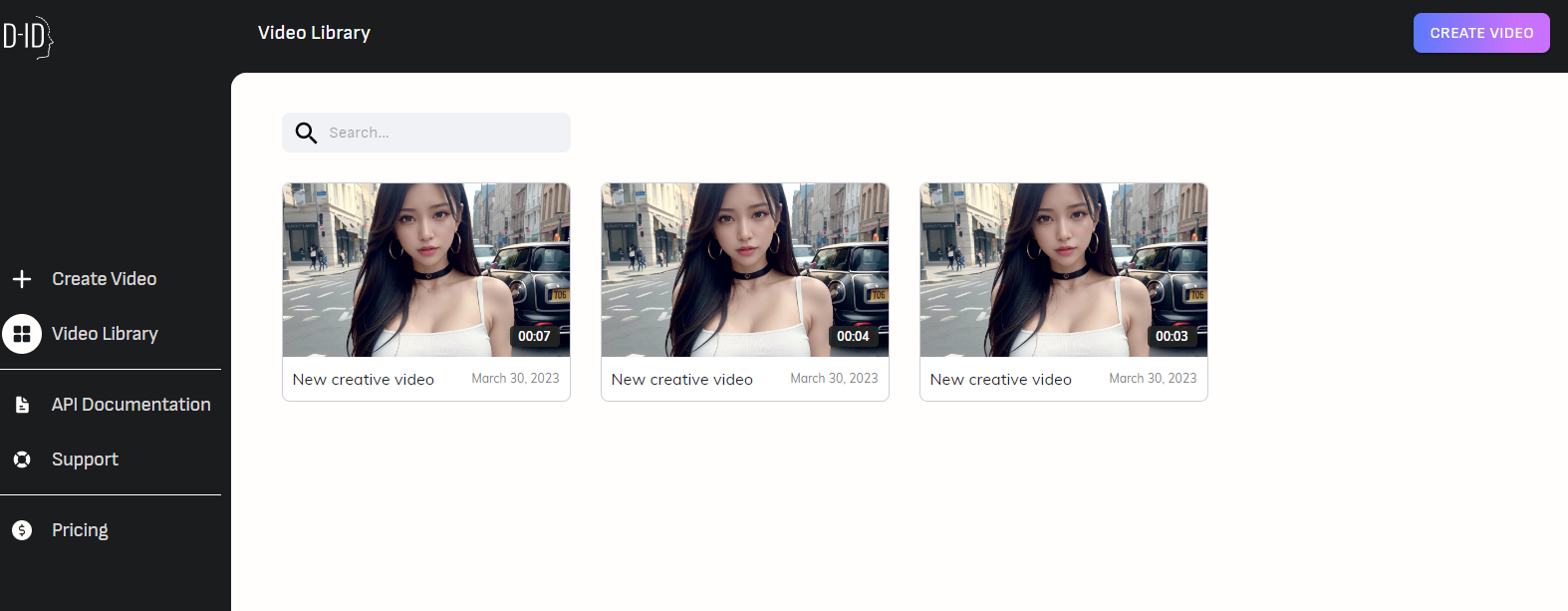Click the 00:07 duration badge

coord(534,336)
